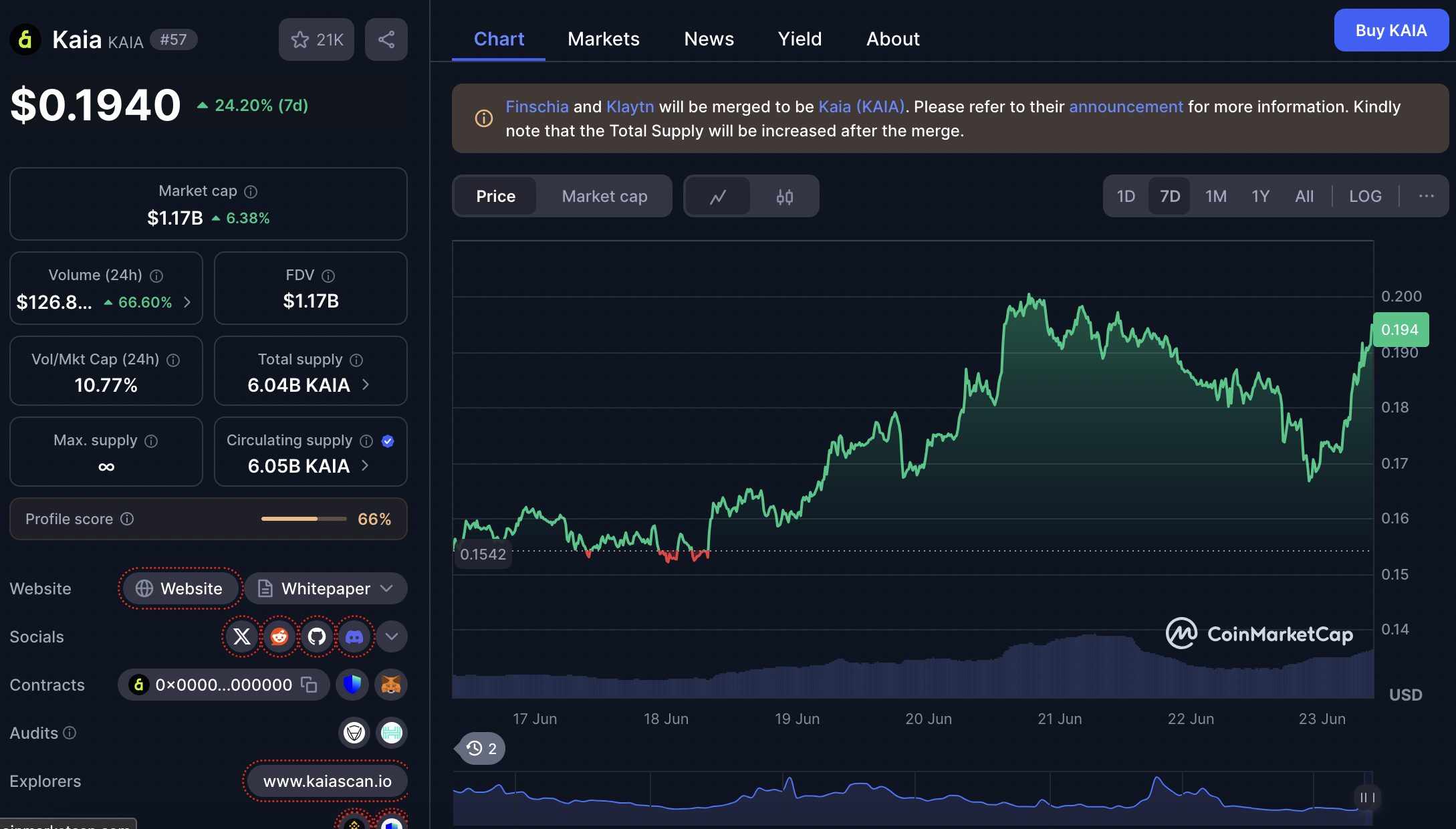Click the 0x0000...000000 contract address

coord(223,685)
